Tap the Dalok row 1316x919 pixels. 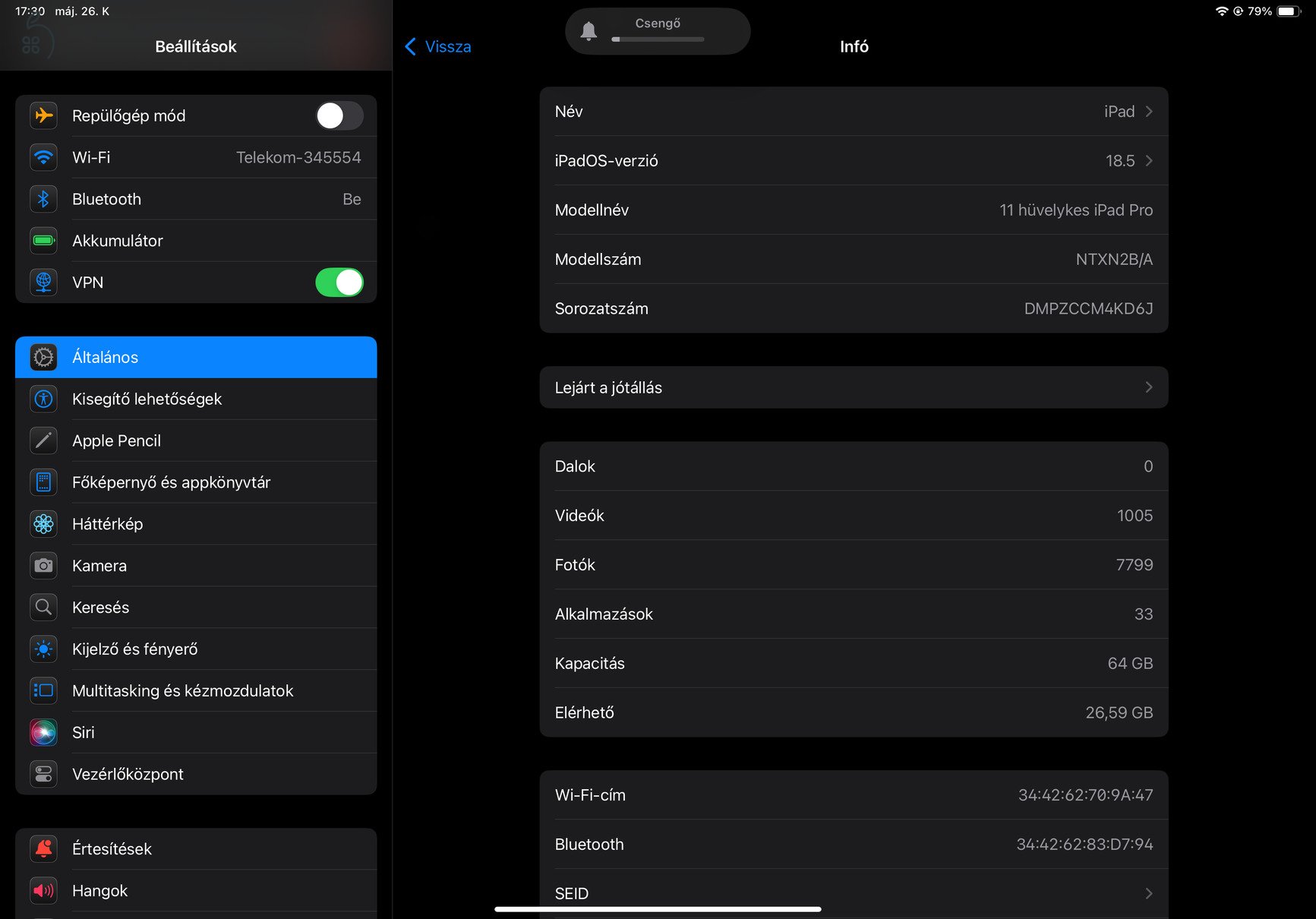[x=854, y=466]
